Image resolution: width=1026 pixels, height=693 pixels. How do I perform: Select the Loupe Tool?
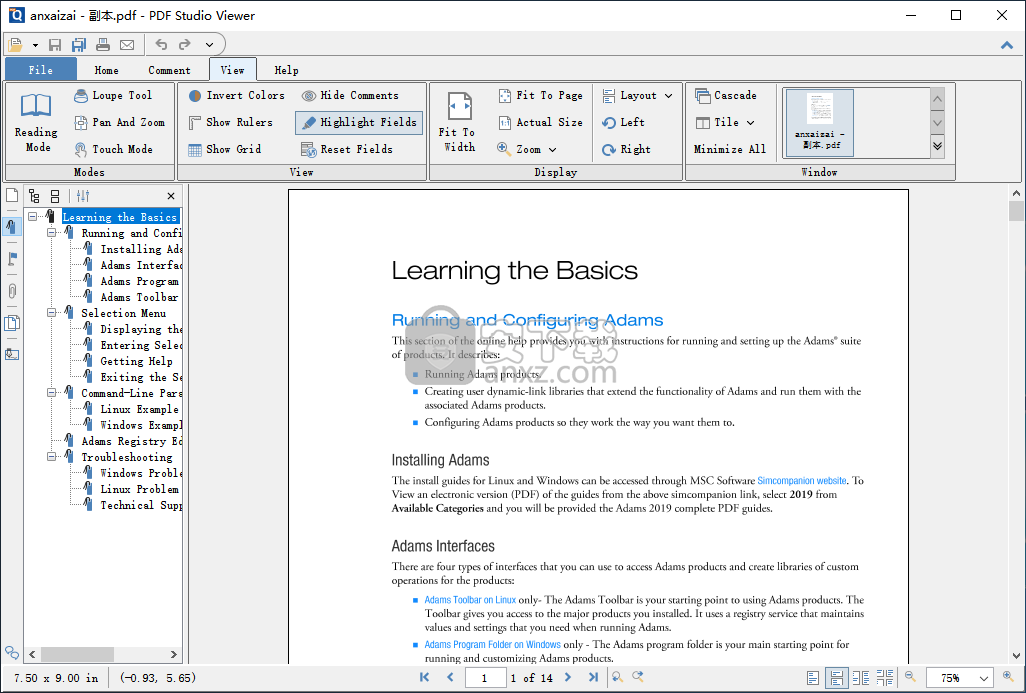coord(113,96)
